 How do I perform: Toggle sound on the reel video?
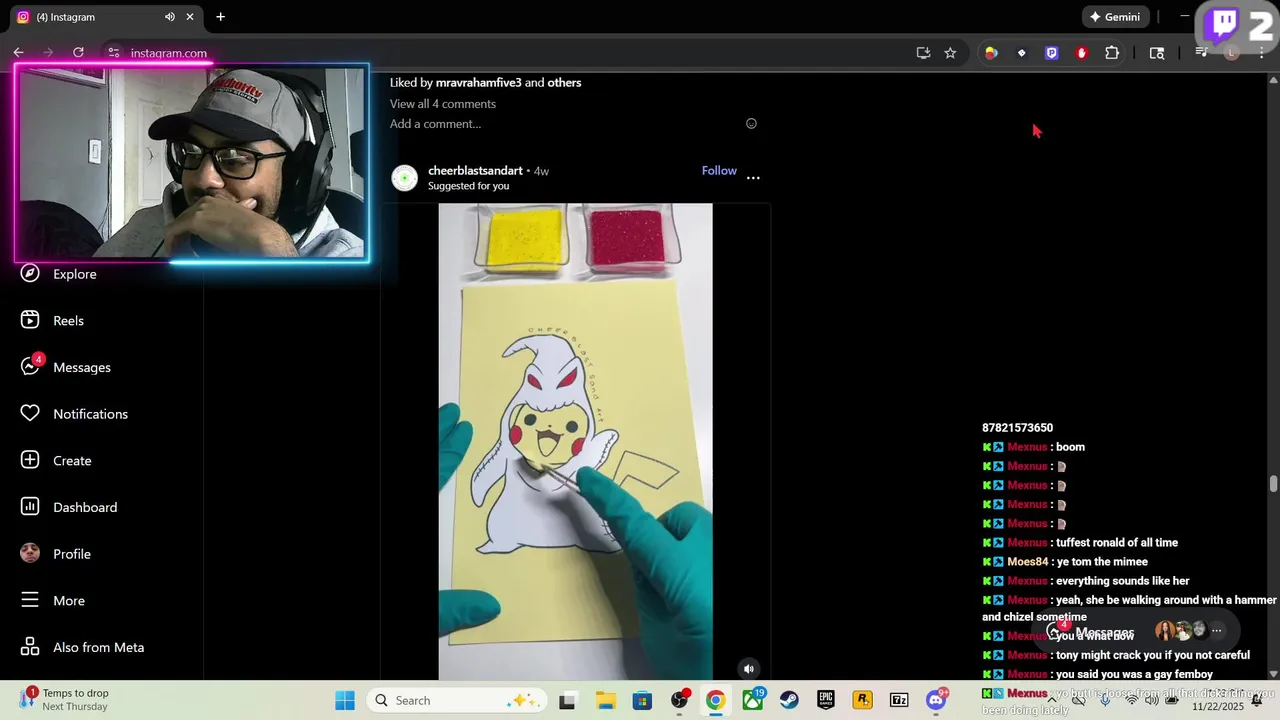click(x=748, y=669)
